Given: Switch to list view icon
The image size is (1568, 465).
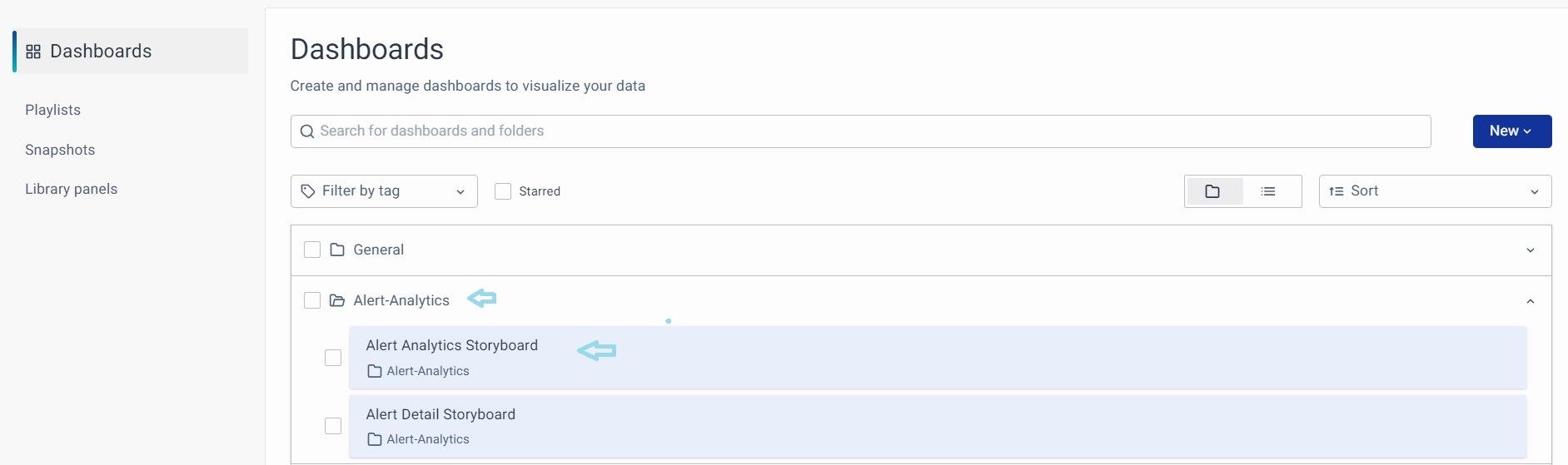Looking at the screenshot, I should (x=1268, y=191).
